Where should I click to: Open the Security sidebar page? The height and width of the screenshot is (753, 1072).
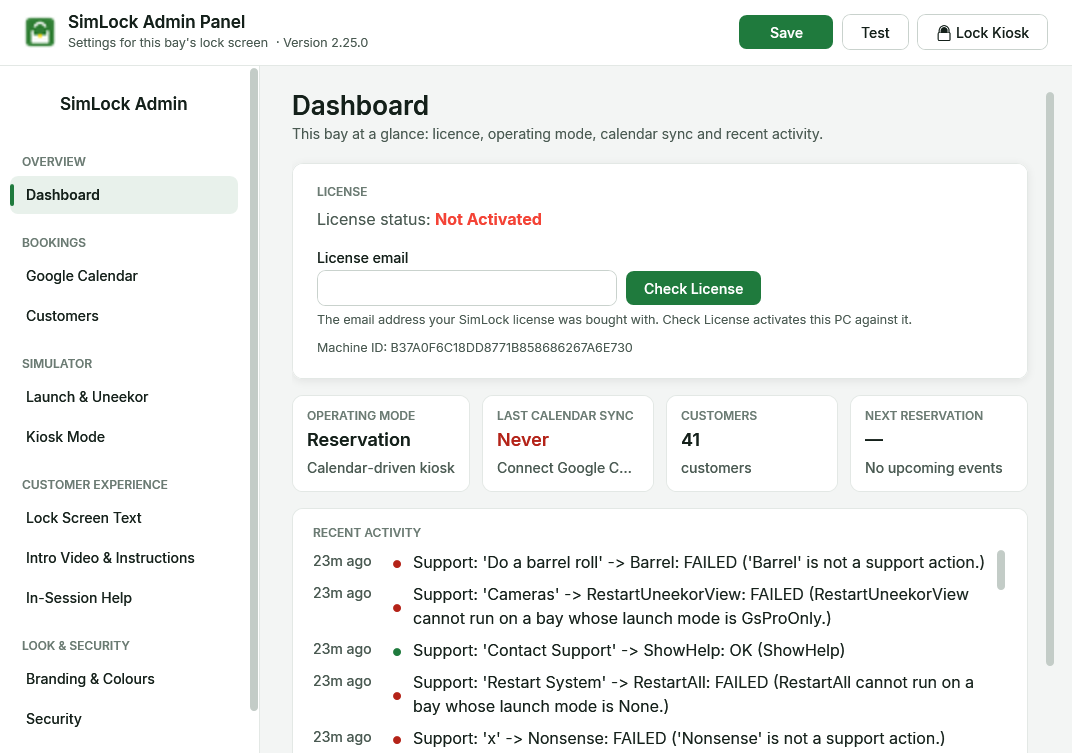click(124, 719)
